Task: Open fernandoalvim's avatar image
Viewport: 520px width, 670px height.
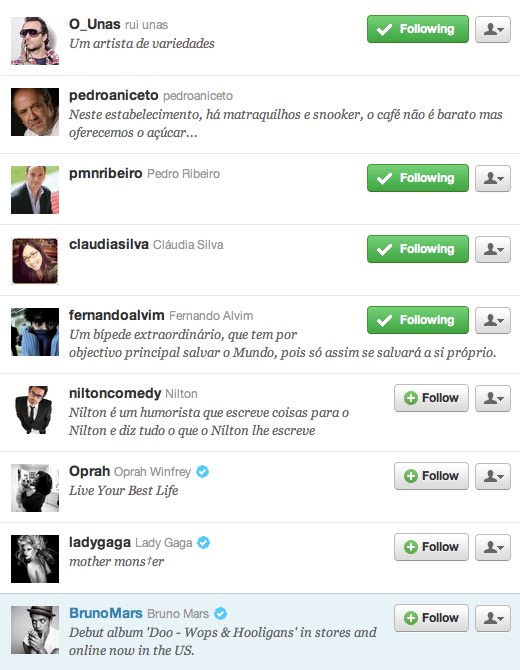Action: [x=35, y=332]
